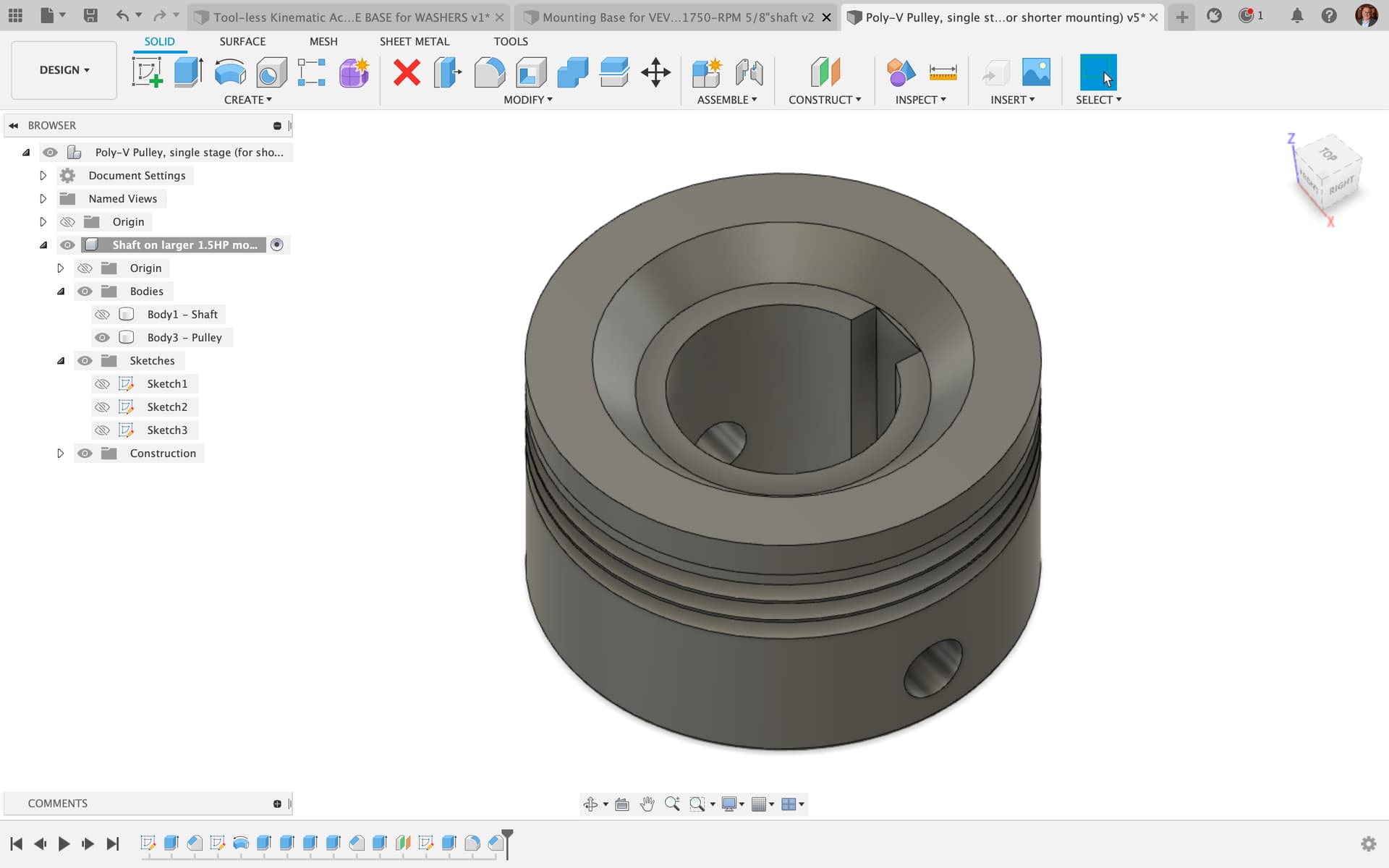The image size is (1389, 868).
Task: Select the Create Form tool
Action: [x=354, y=72]
